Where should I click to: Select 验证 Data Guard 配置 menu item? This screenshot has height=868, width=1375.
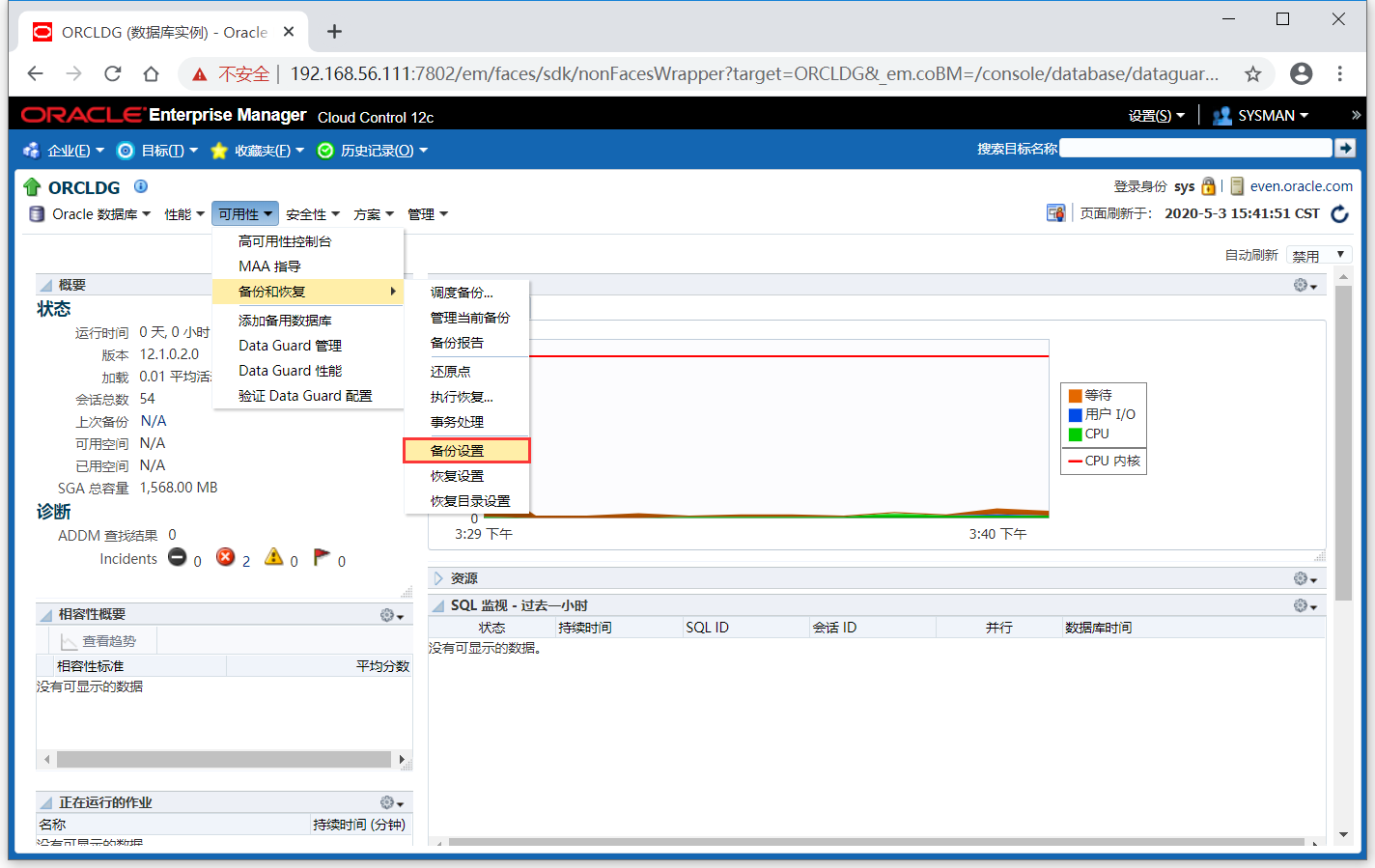[308, 396]
